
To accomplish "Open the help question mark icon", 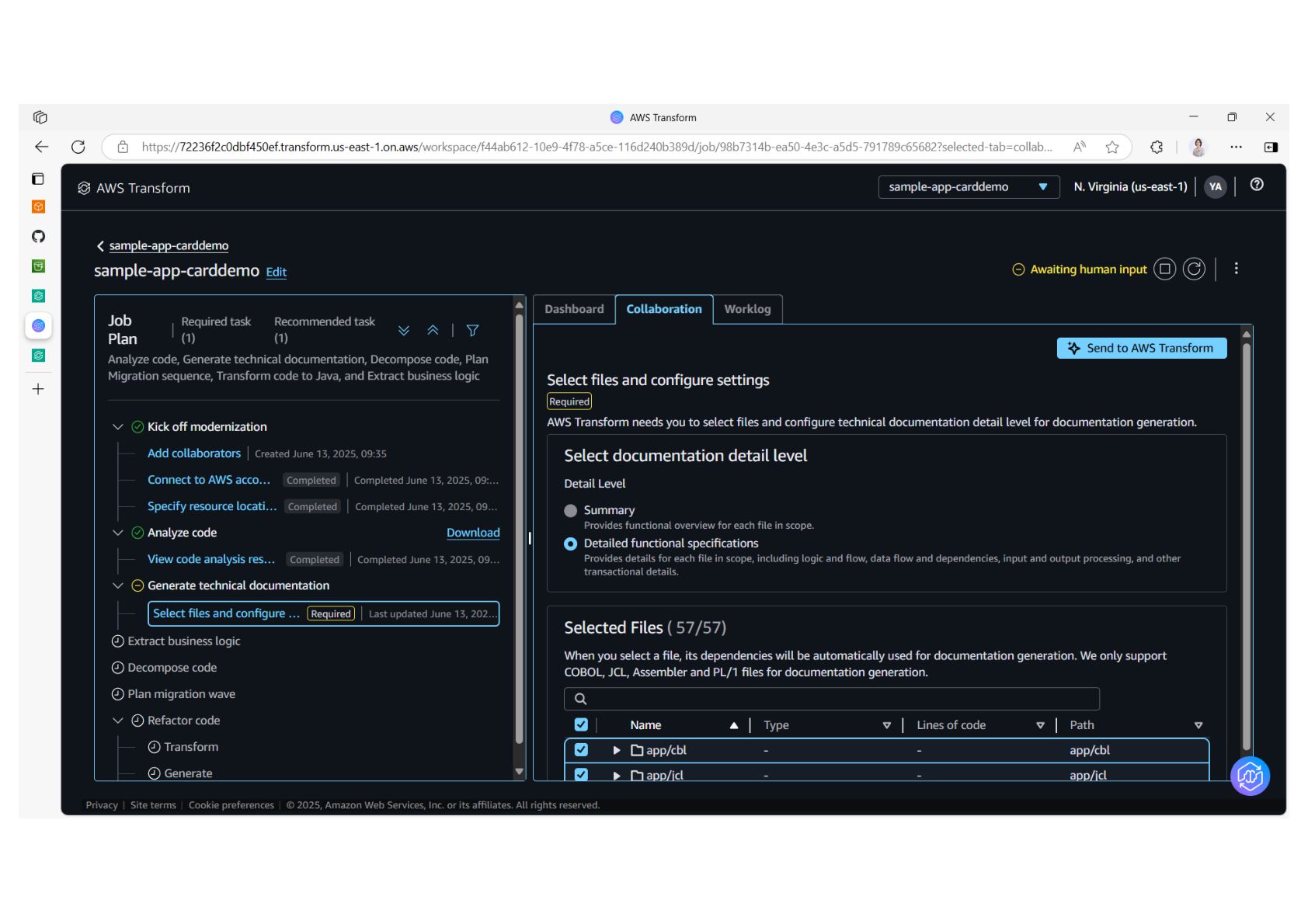I will pos(1256,185).
